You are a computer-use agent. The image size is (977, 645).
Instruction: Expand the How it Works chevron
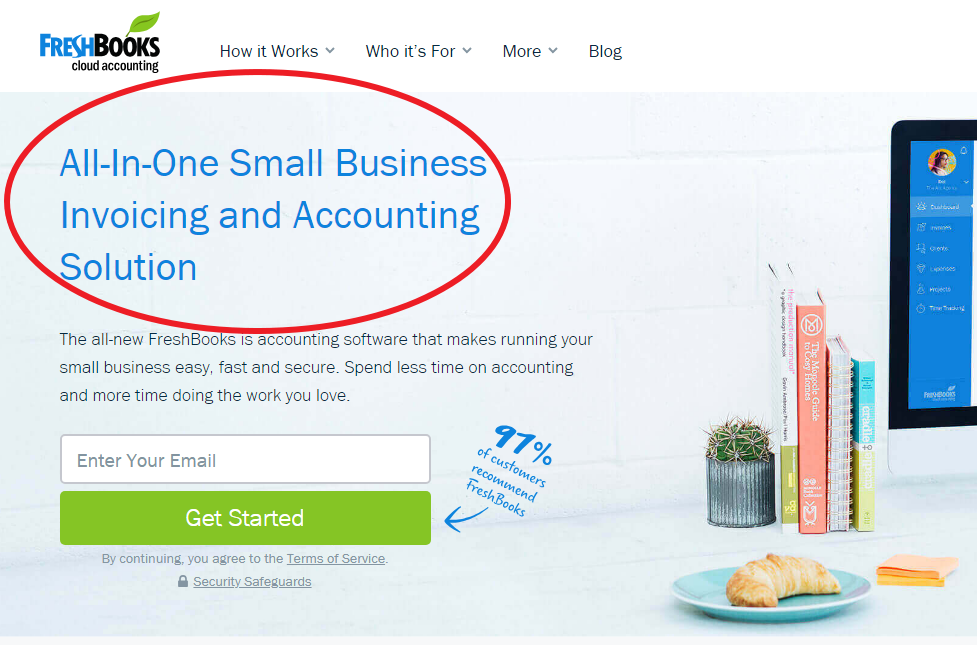[330, 50]
